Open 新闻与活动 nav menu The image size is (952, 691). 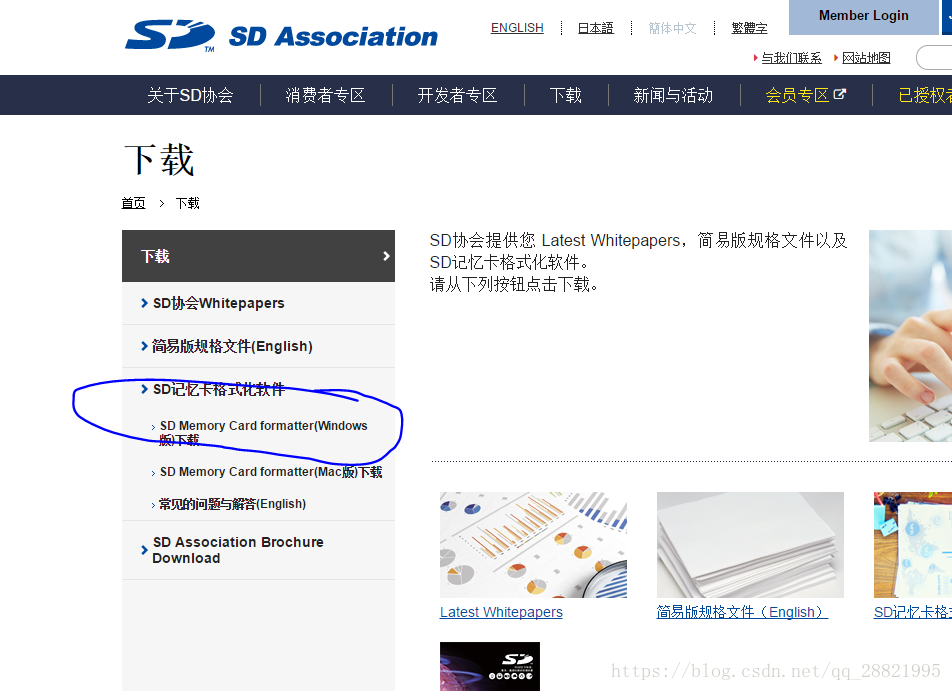673,95
